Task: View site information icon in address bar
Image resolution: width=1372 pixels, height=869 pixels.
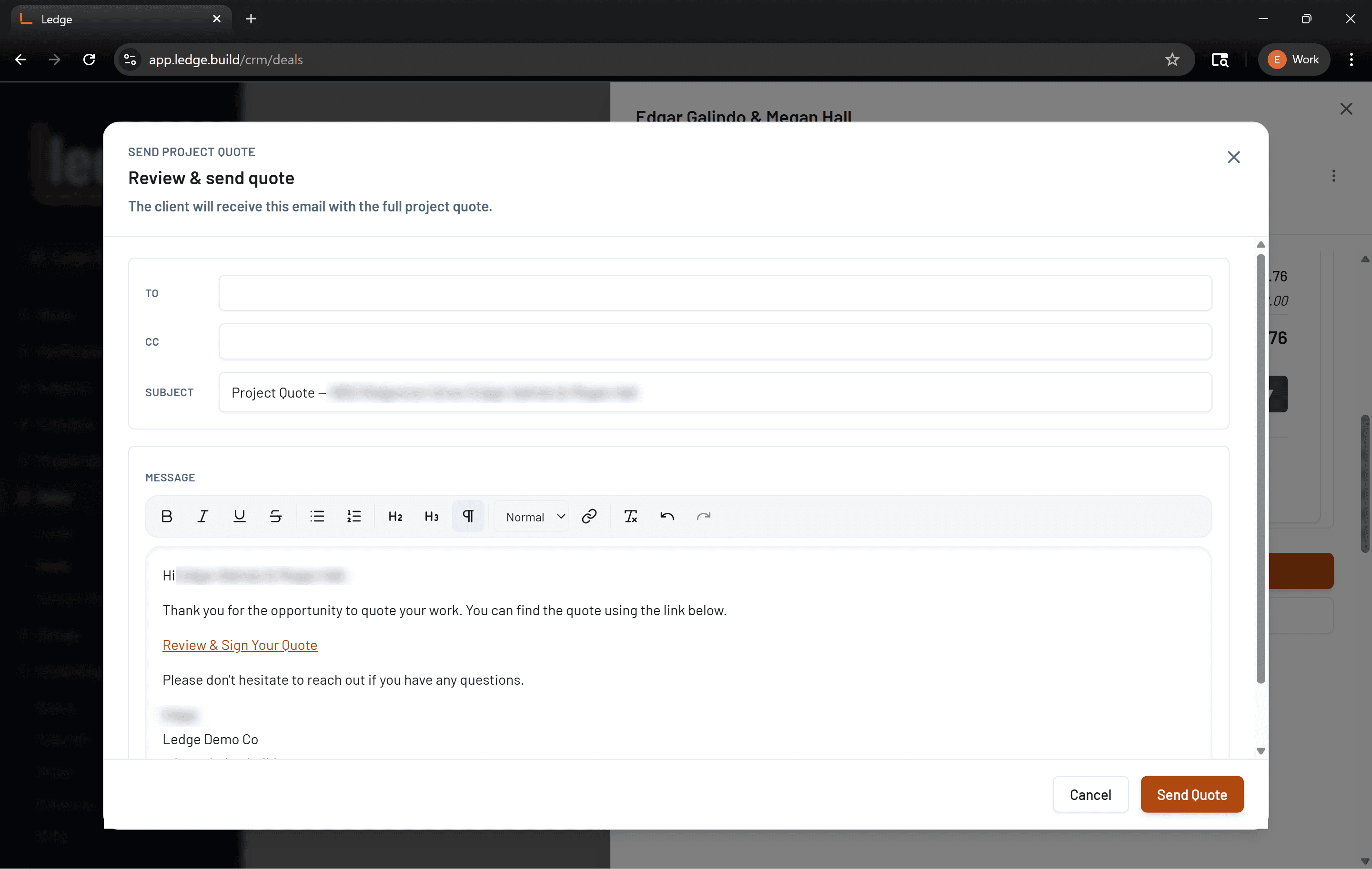Action: coord(130,60)
